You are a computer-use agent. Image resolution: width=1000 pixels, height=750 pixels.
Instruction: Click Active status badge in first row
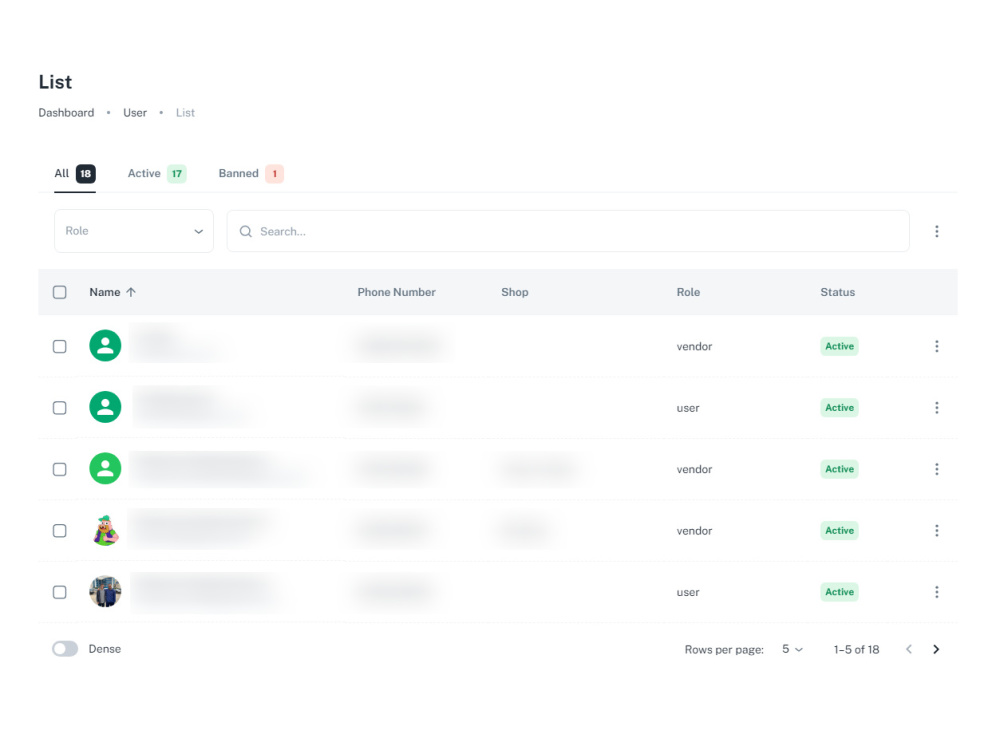[839, 346]
